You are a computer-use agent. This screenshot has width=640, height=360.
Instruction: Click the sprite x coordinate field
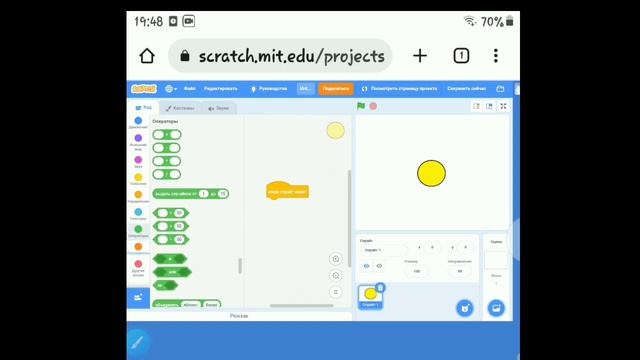point(432,247)
